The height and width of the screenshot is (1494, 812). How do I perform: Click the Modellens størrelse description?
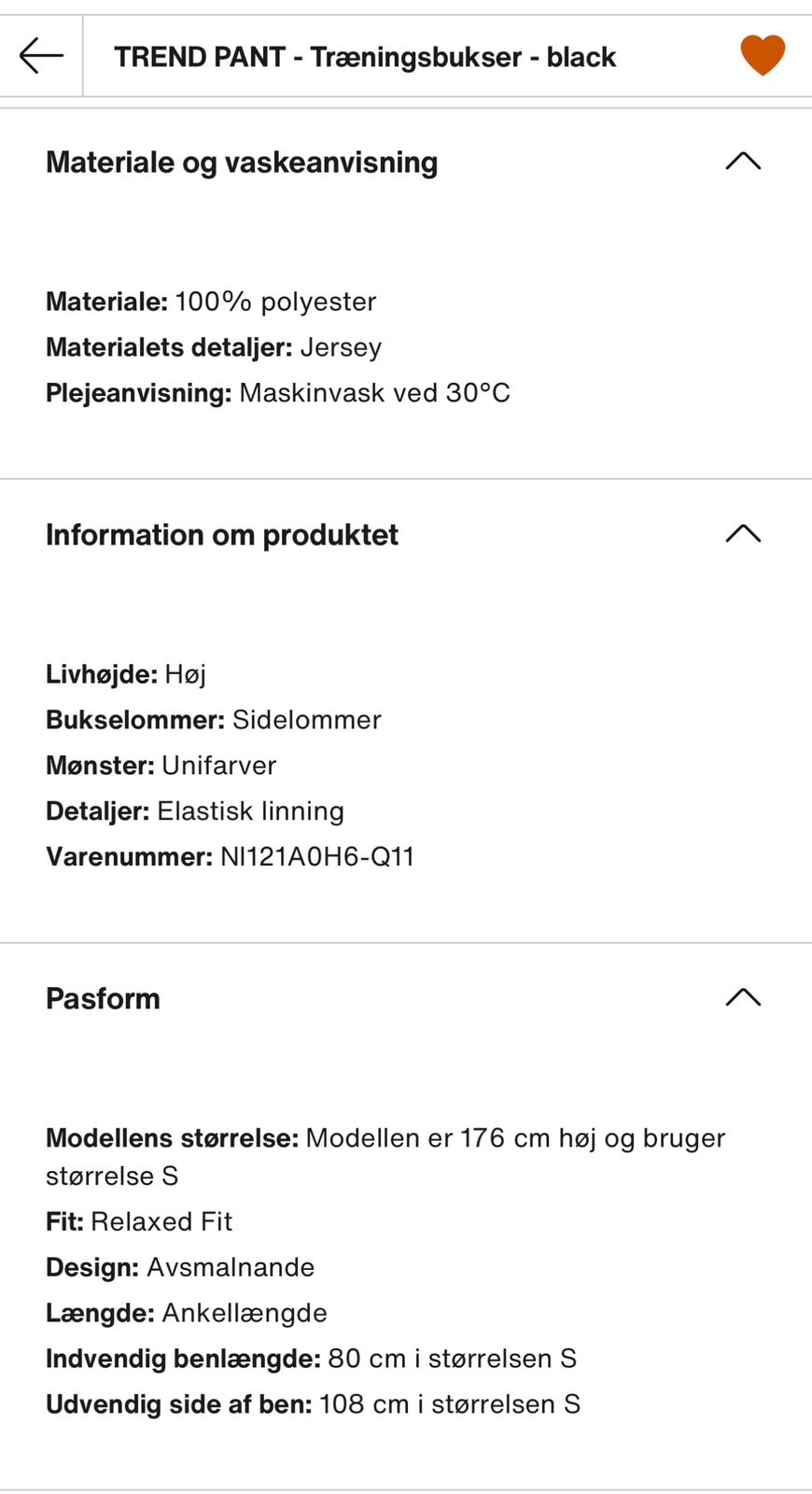[x=385, y=1157]
